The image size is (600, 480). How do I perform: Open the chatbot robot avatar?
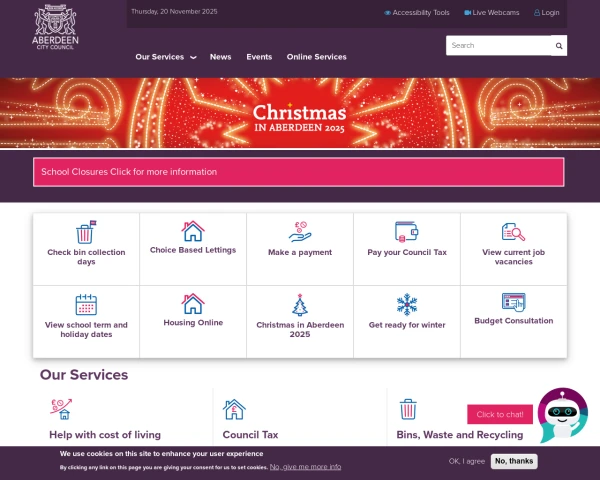tap(562, 415)
